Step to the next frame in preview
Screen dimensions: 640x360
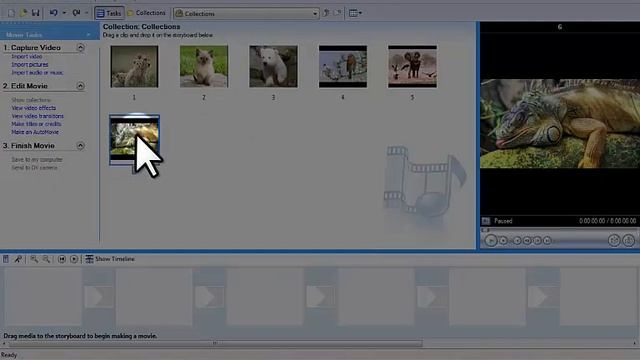537,241
